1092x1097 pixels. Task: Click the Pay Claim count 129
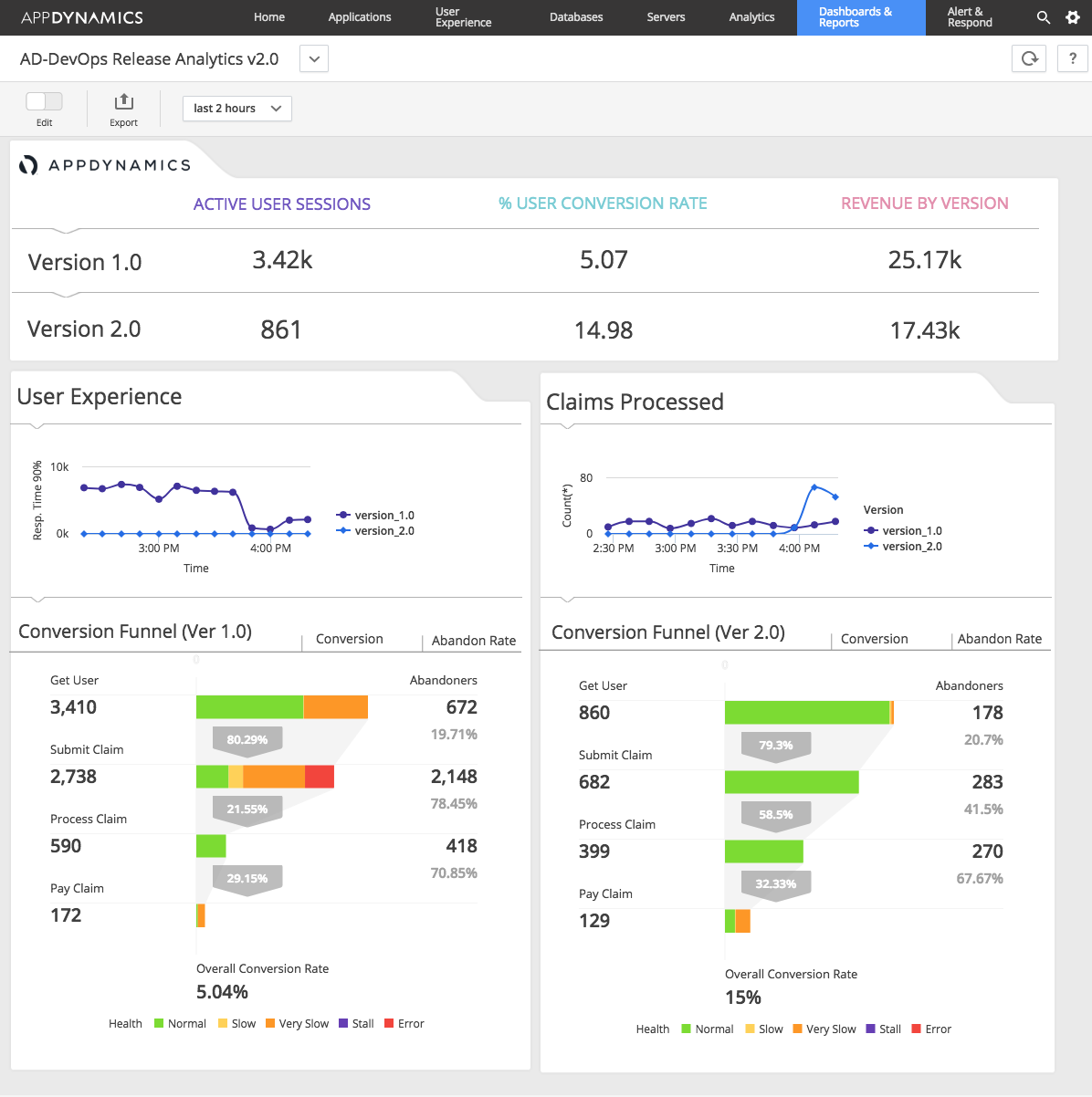[594, 921]
